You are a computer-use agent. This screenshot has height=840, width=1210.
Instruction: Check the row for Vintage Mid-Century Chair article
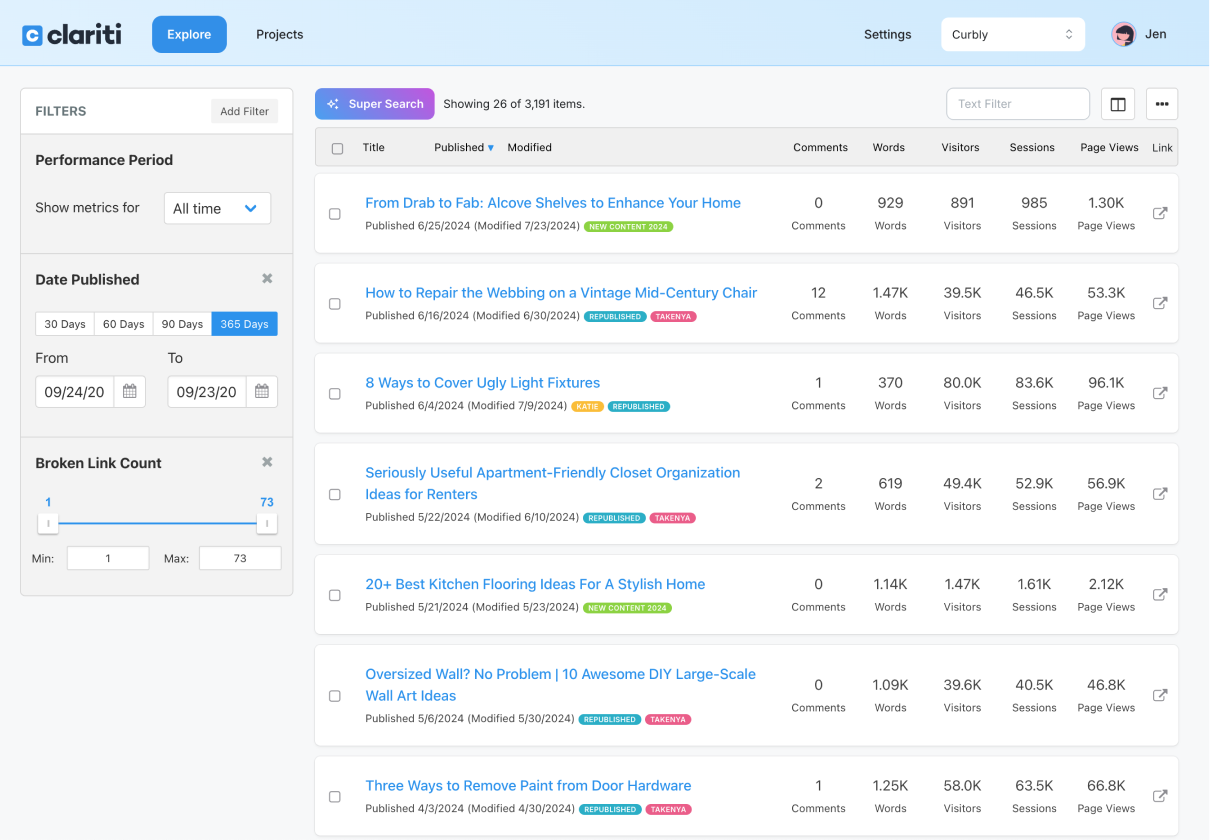335,304
